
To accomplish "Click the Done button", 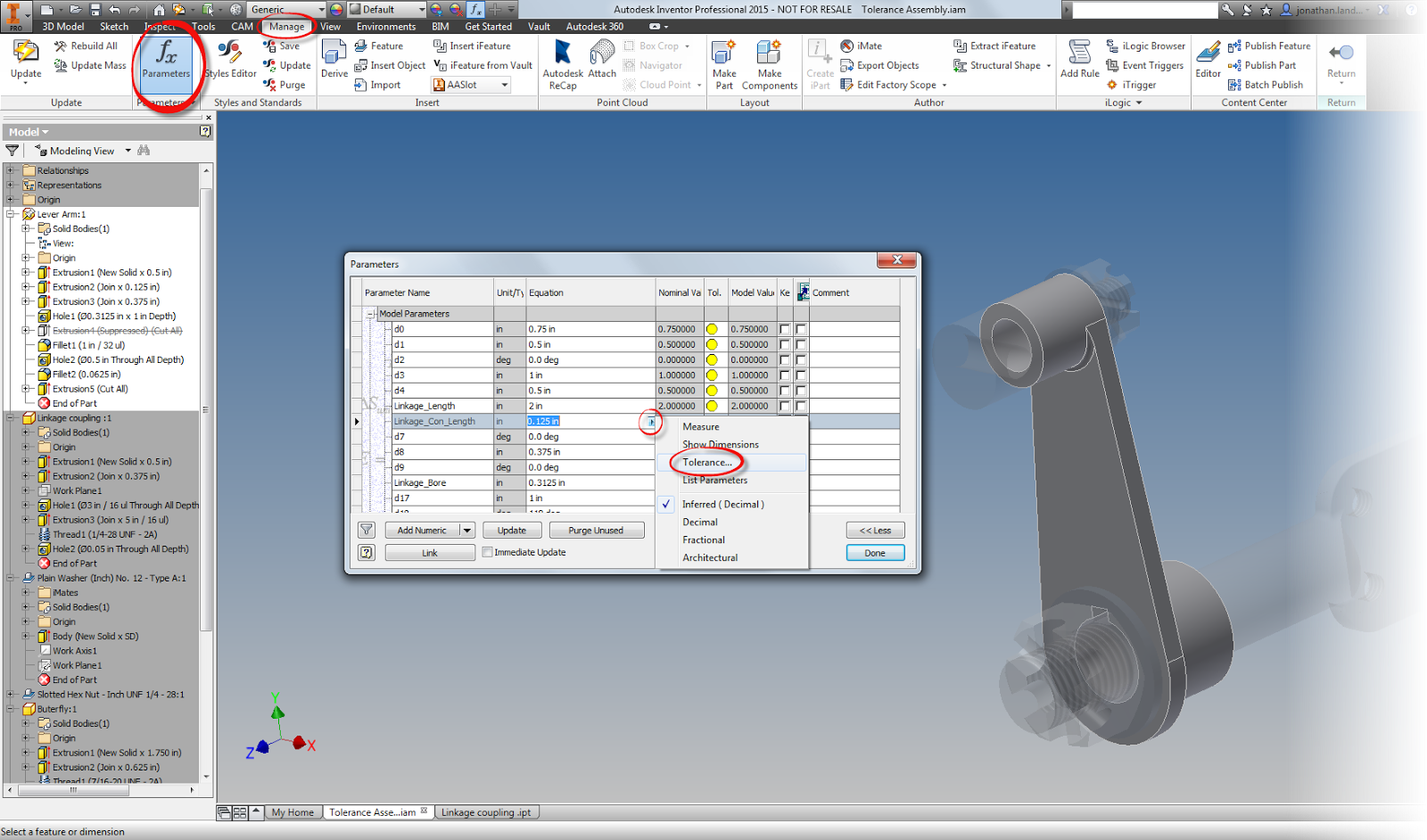I will [875, 553].
